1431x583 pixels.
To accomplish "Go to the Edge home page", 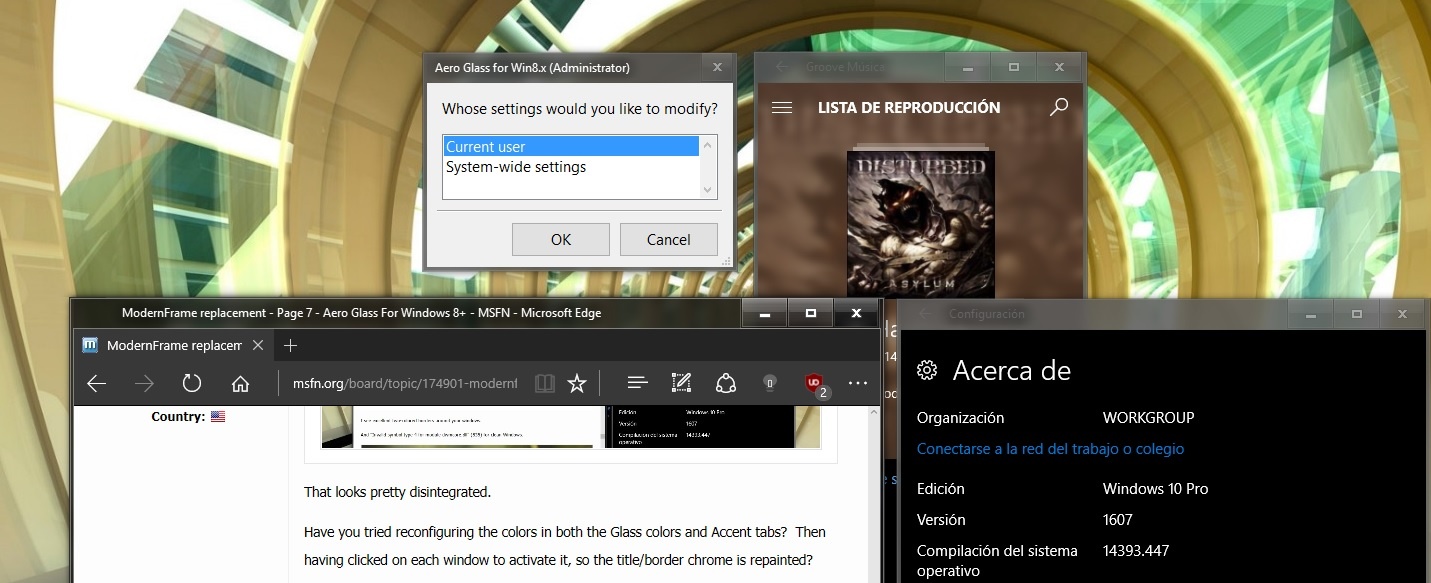I will click(x=240, y=383).
